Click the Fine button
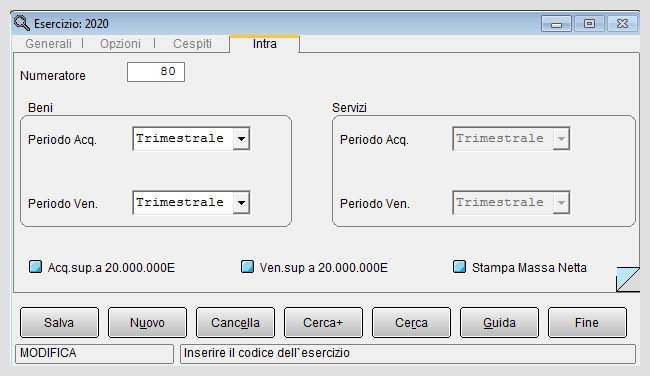The image size is (650, 376). [x=587, y=323]
